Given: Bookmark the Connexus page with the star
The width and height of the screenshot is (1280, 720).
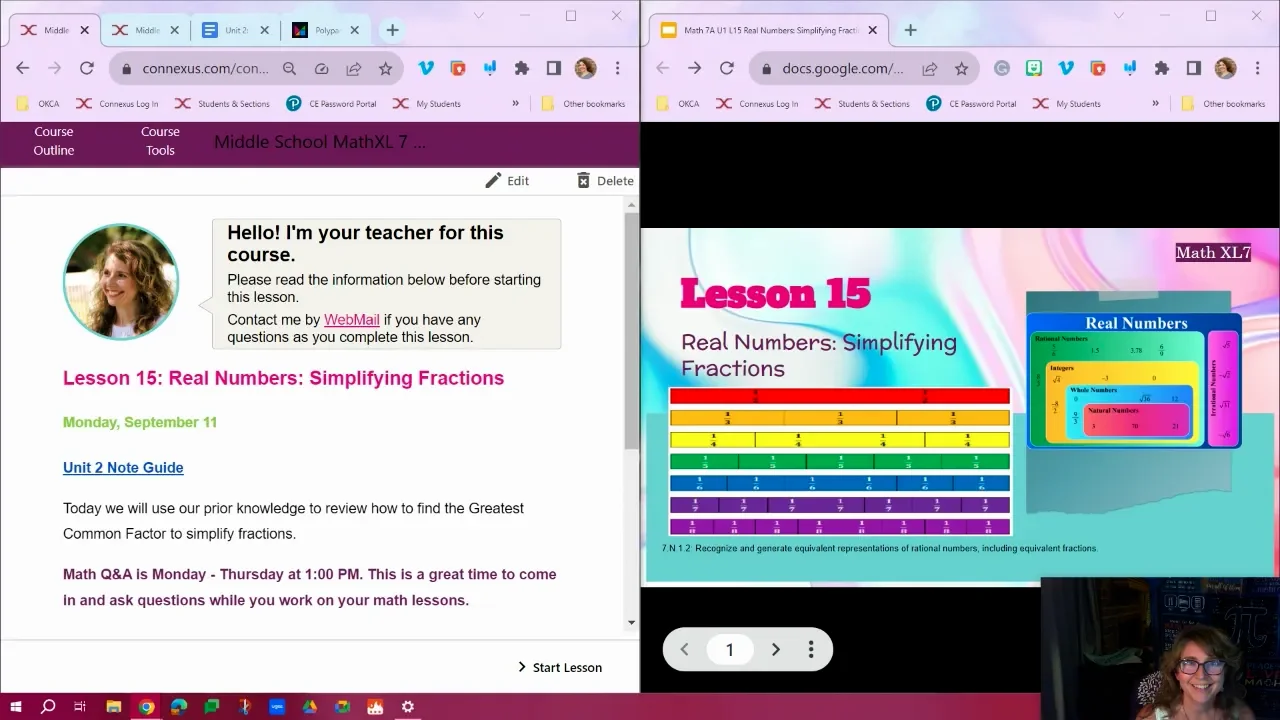Looking at the screenshot, I should click(x=385, y=68).
